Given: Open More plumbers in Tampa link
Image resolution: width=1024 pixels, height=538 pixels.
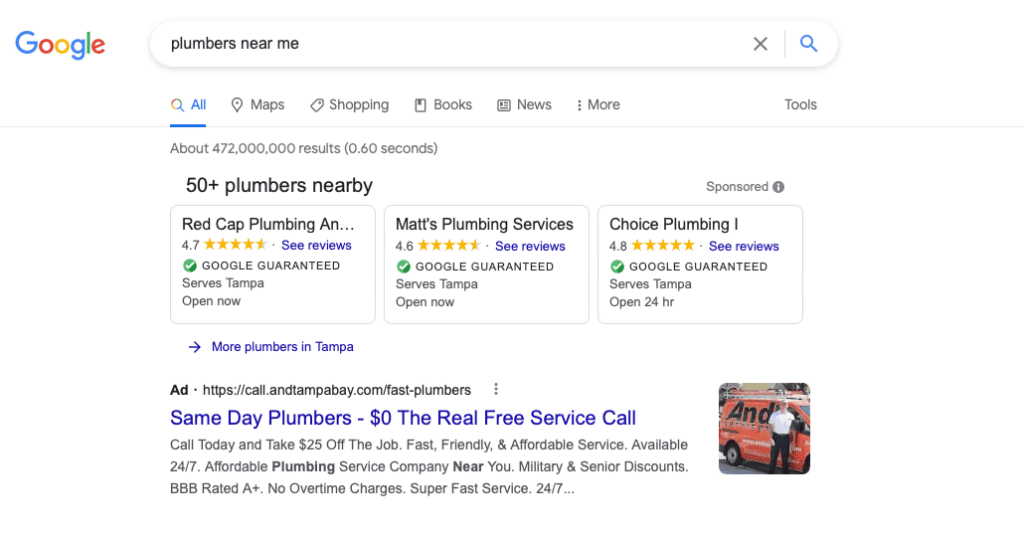Looking at the screenshot, I should tap(282, 347).
